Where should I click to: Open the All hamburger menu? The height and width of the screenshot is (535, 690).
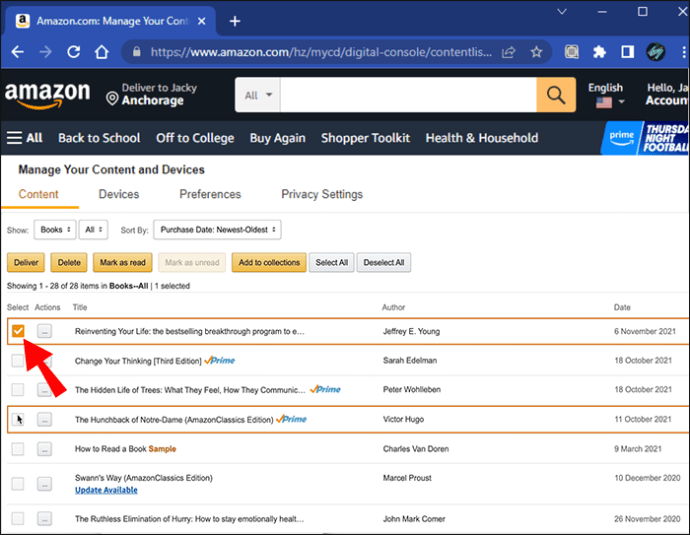click(24, 138)
